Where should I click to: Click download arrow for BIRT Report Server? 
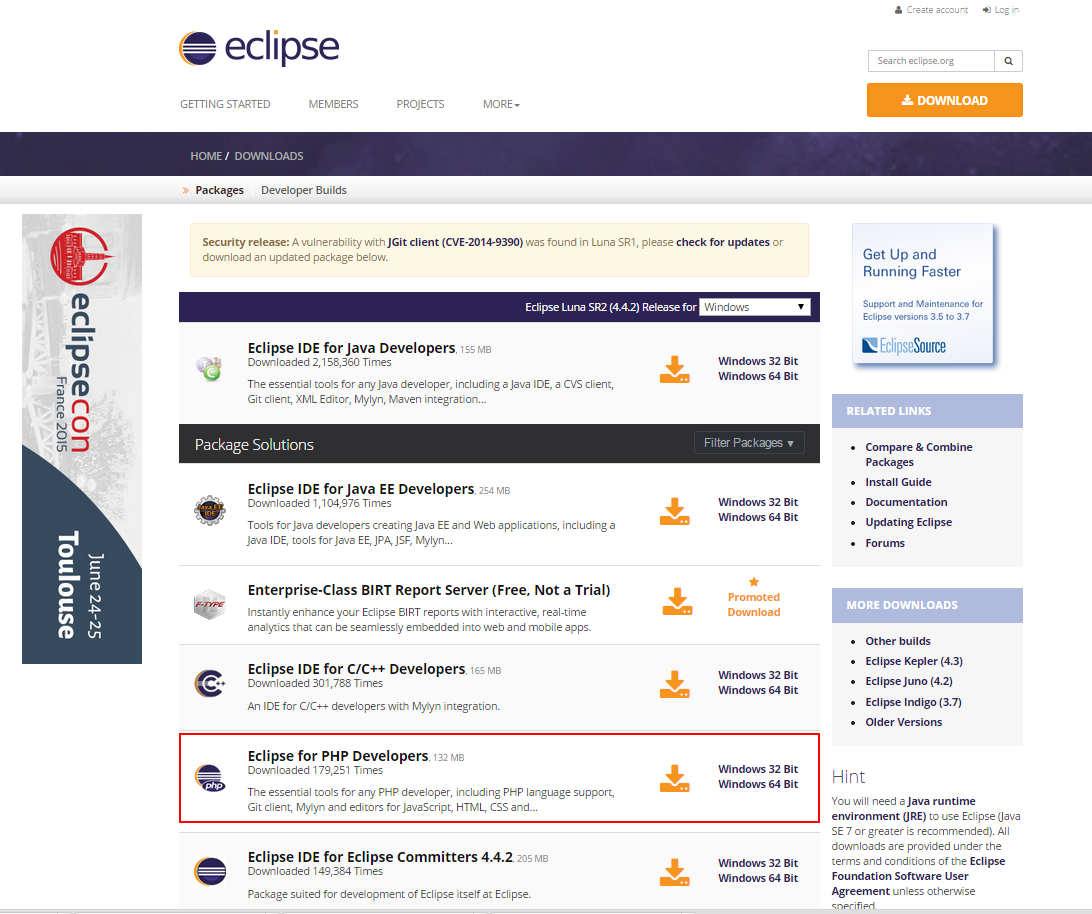pos(677,601)
